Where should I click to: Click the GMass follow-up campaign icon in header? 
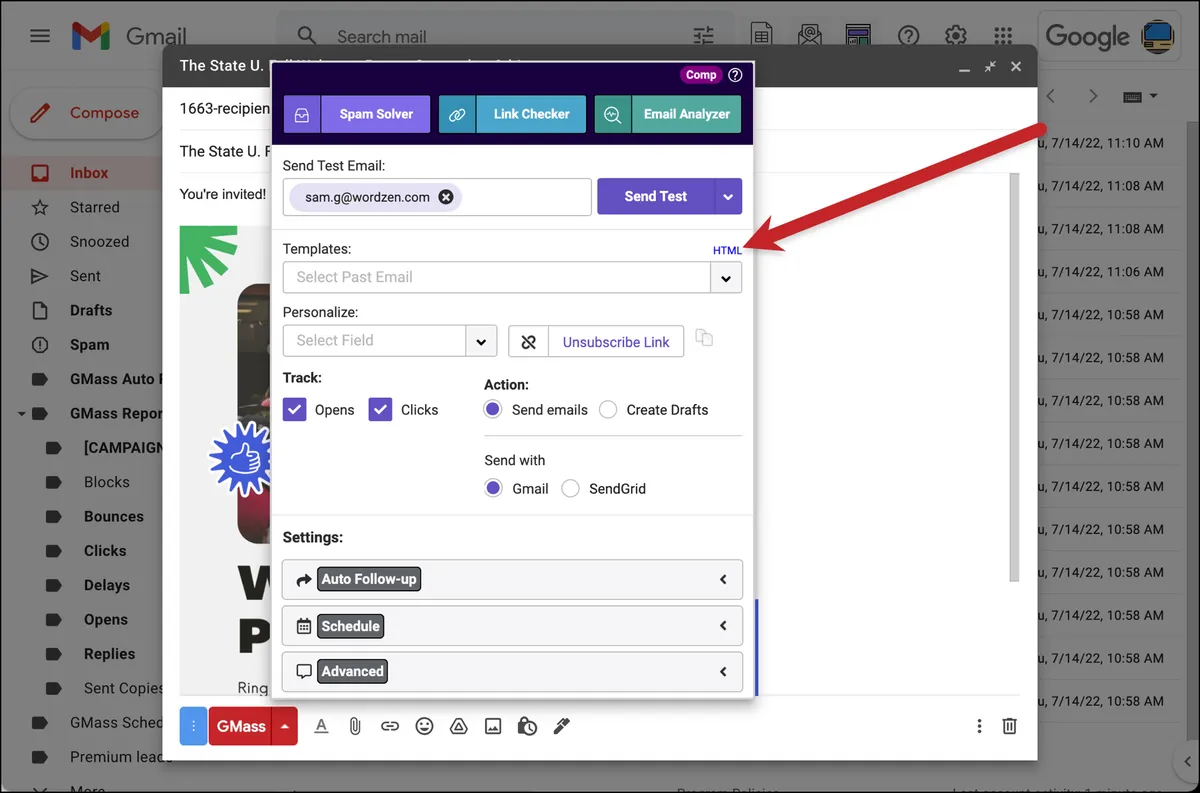point(809,36)
